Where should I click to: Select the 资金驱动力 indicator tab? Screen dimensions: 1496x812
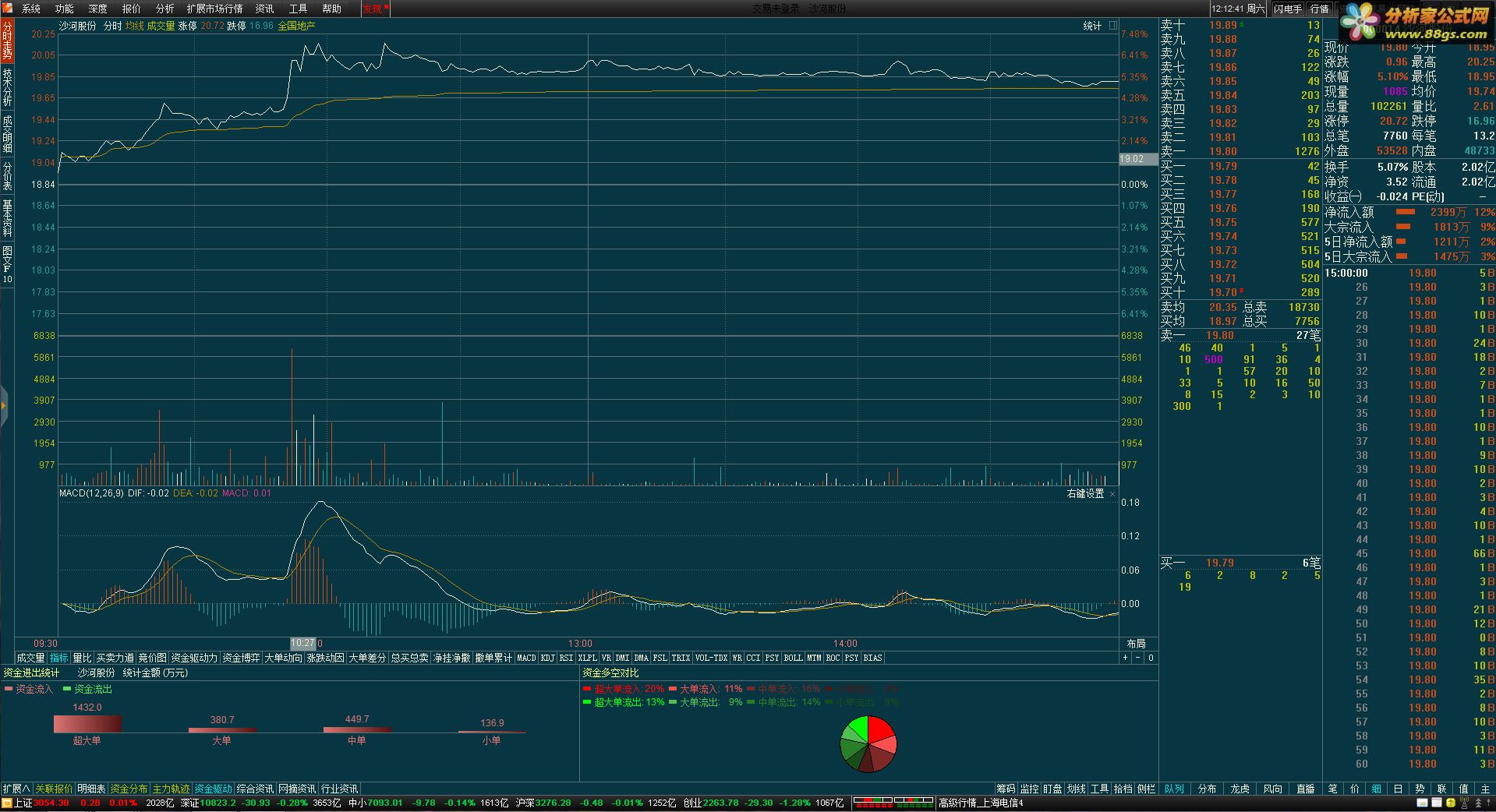tap(194, 658)
